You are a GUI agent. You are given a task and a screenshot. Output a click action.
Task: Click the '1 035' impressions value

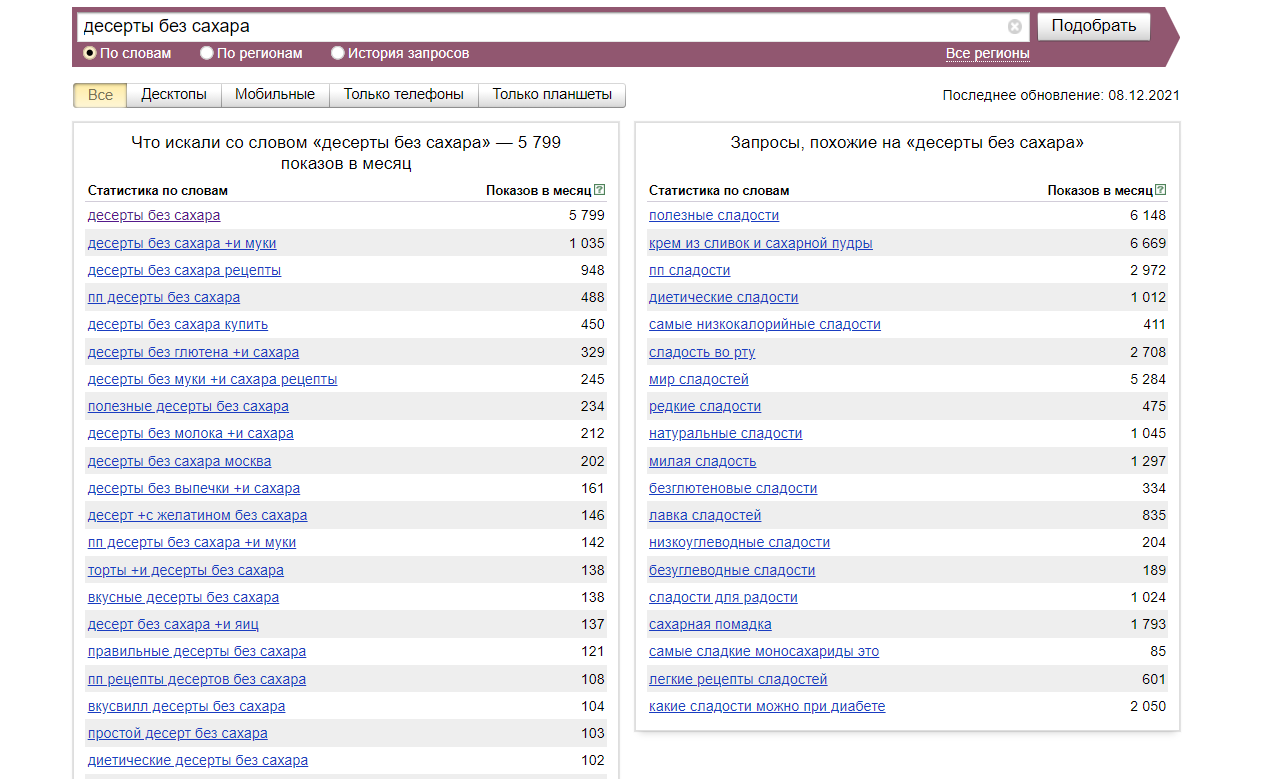(x=587, y=243)
